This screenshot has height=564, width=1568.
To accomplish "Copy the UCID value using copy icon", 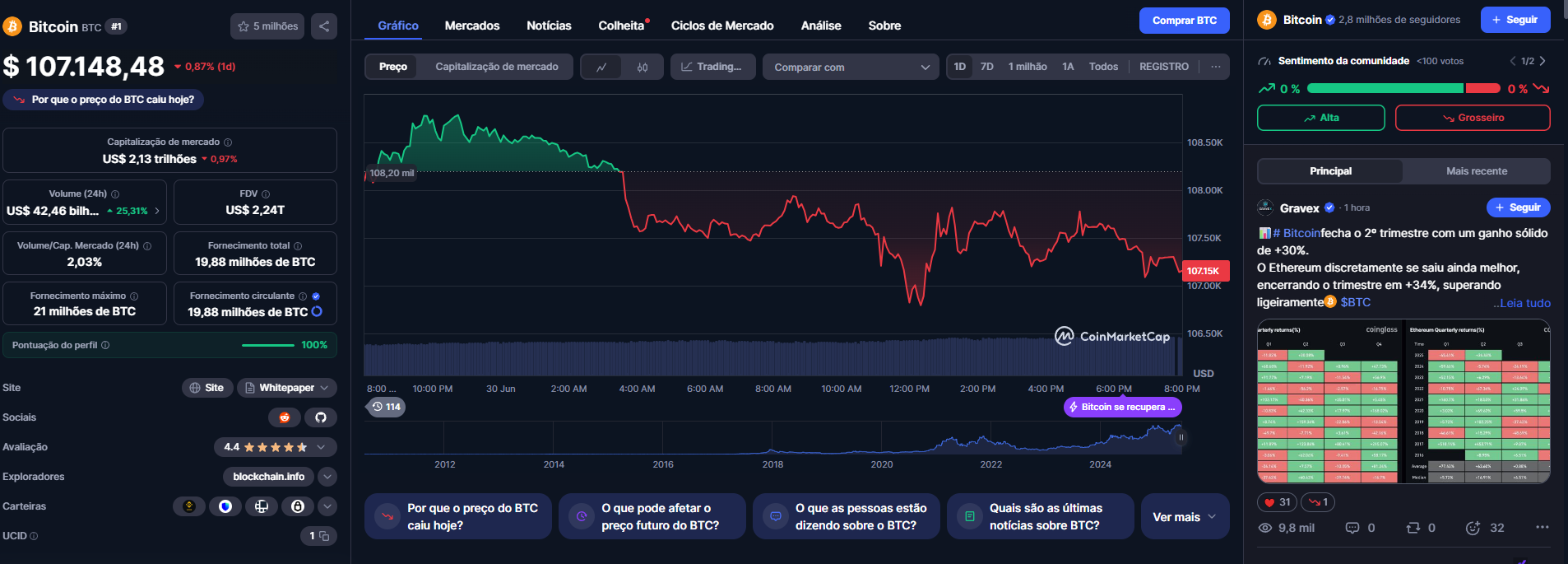I will [324, 536].
